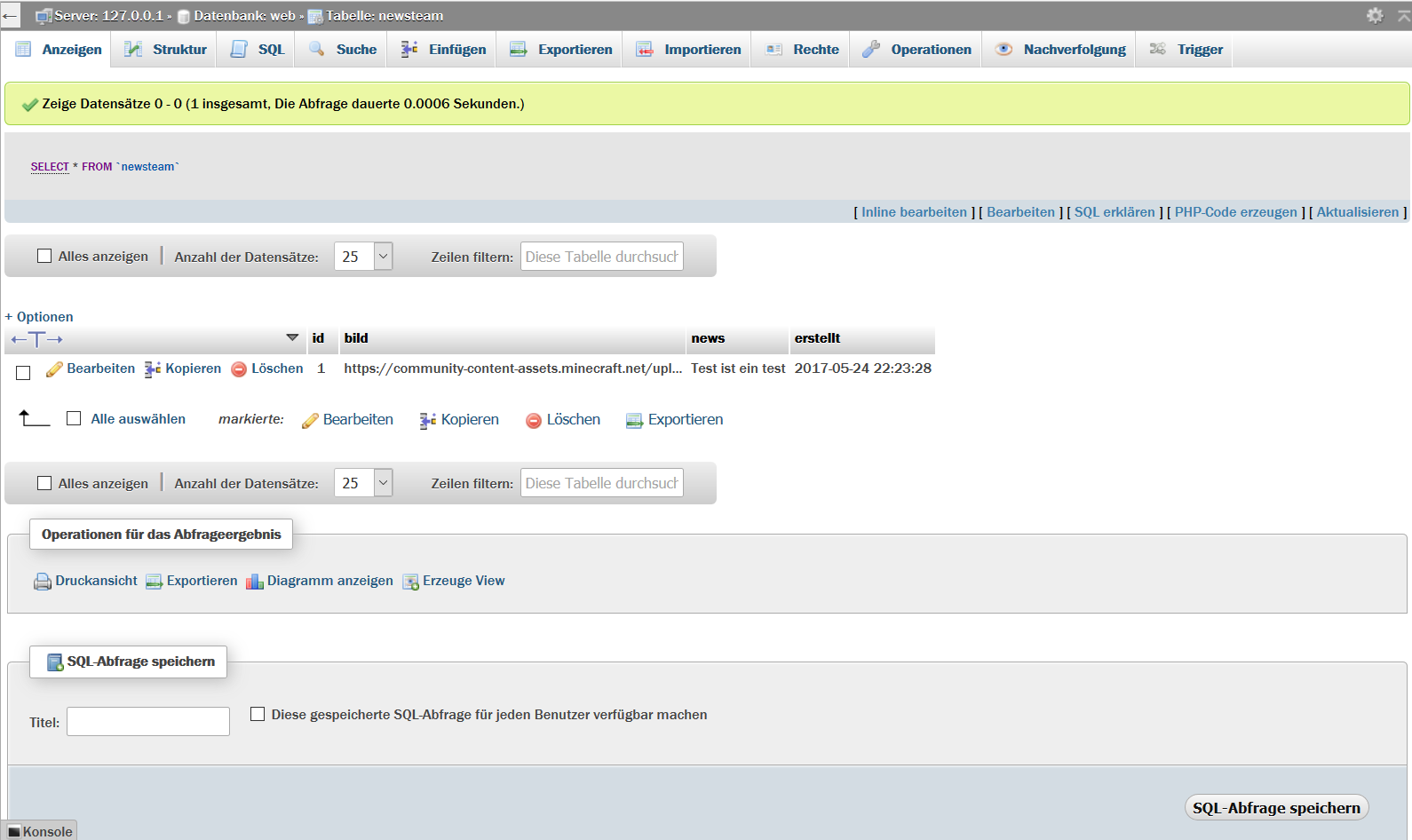Click the back arrow in the top bar
Image resolution: width=1412 pixels, height=840 pixels.
[10, 16]
